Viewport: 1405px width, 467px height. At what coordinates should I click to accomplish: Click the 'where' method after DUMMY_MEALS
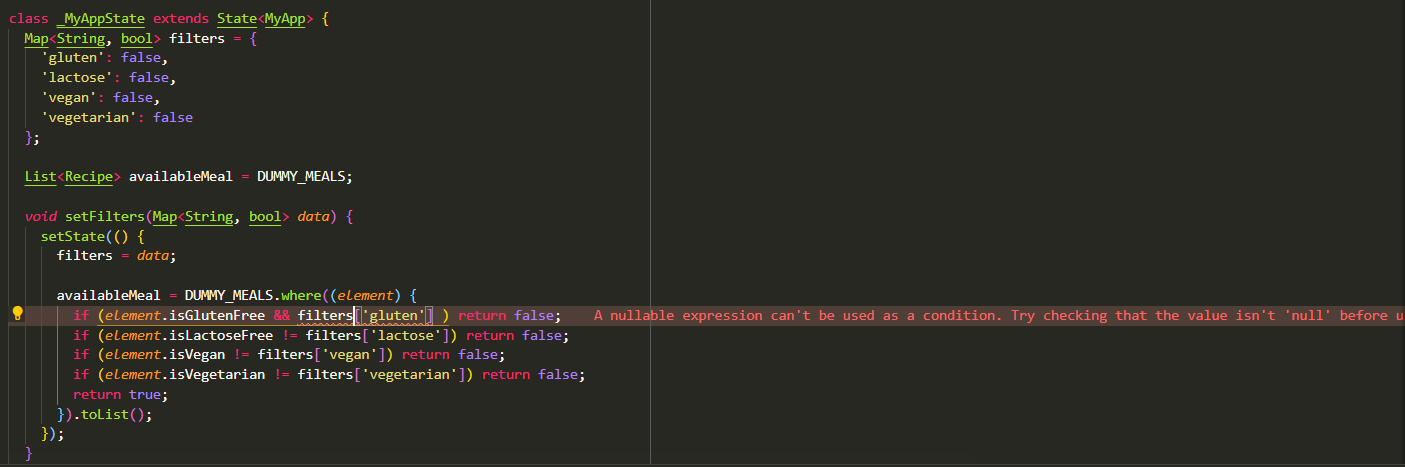click(x=301, y=296)
